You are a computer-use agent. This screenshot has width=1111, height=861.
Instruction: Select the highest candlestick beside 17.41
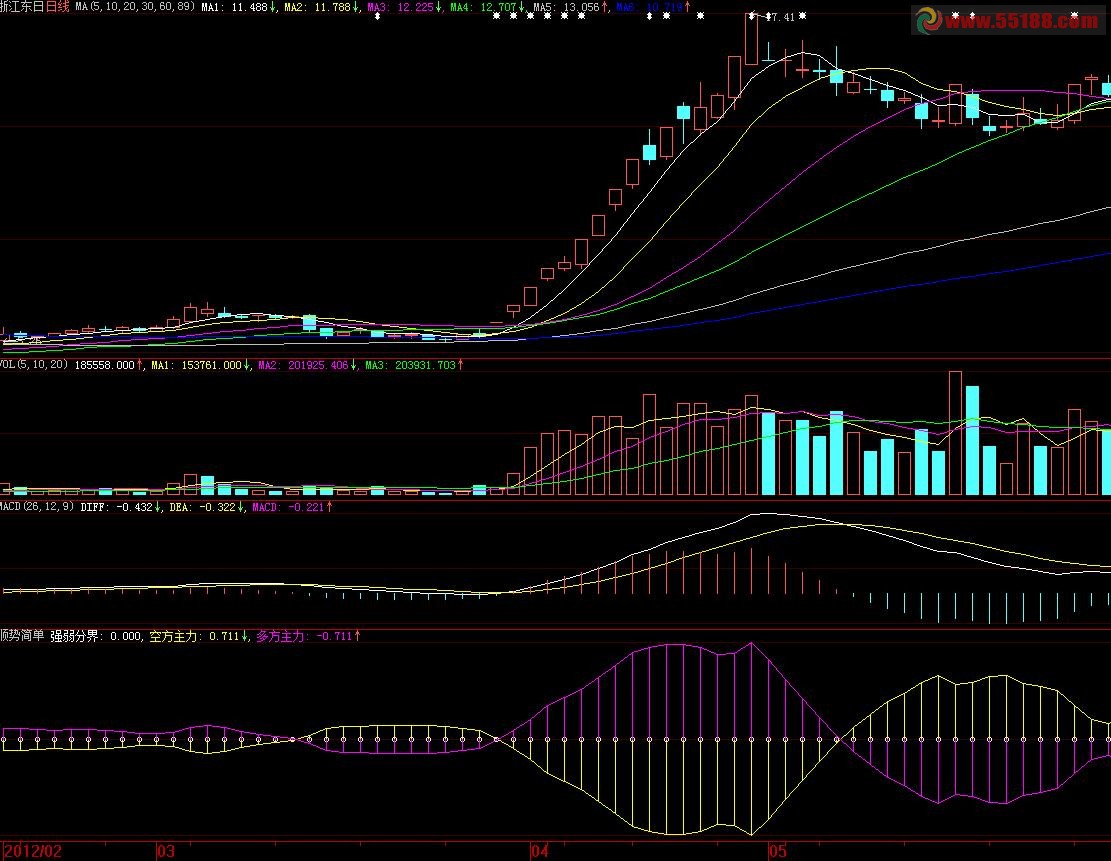pyautogui.click(x=751, y=39)
